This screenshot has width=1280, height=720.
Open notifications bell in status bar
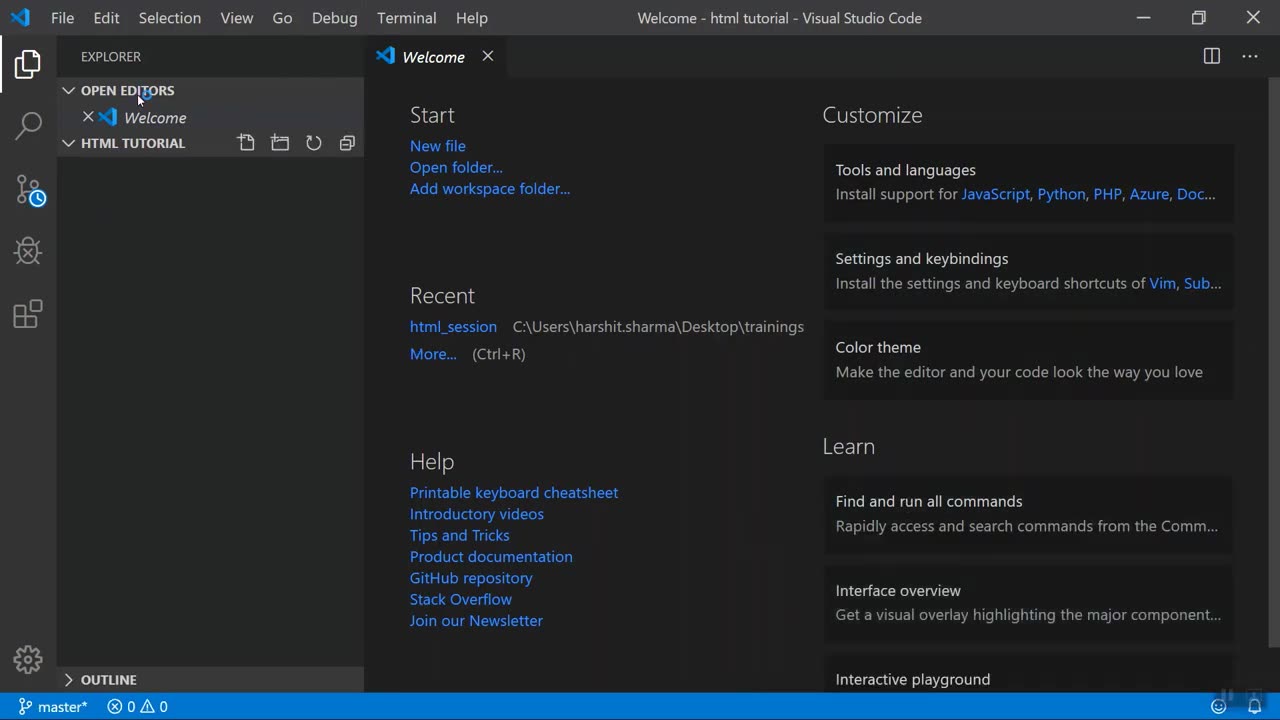(1254, 706)
